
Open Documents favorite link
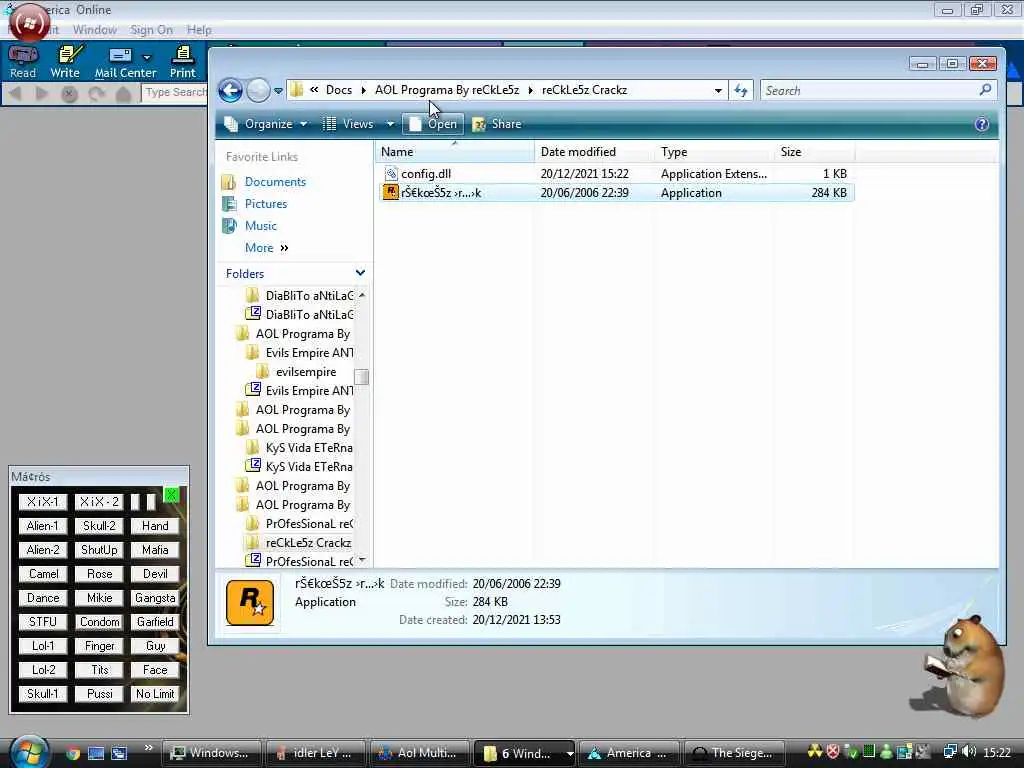click(x=275, y=182)
